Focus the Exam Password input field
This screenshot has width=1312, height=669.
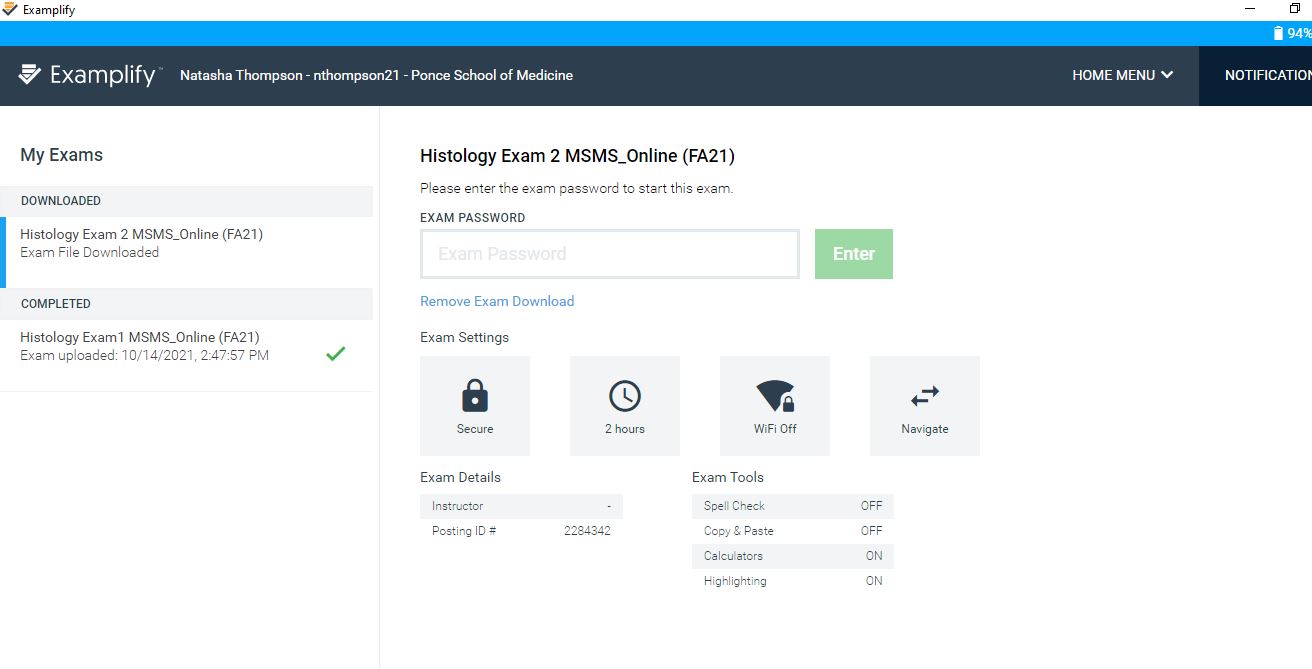(610, 254)
